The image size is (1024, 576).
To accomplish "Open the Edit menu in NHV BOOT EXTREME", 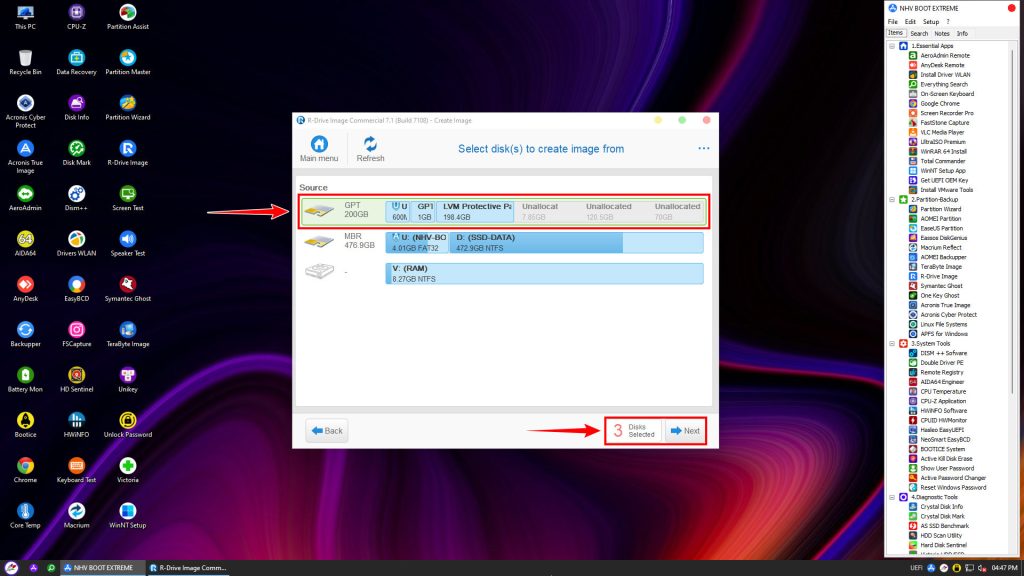I will [910, 22].
